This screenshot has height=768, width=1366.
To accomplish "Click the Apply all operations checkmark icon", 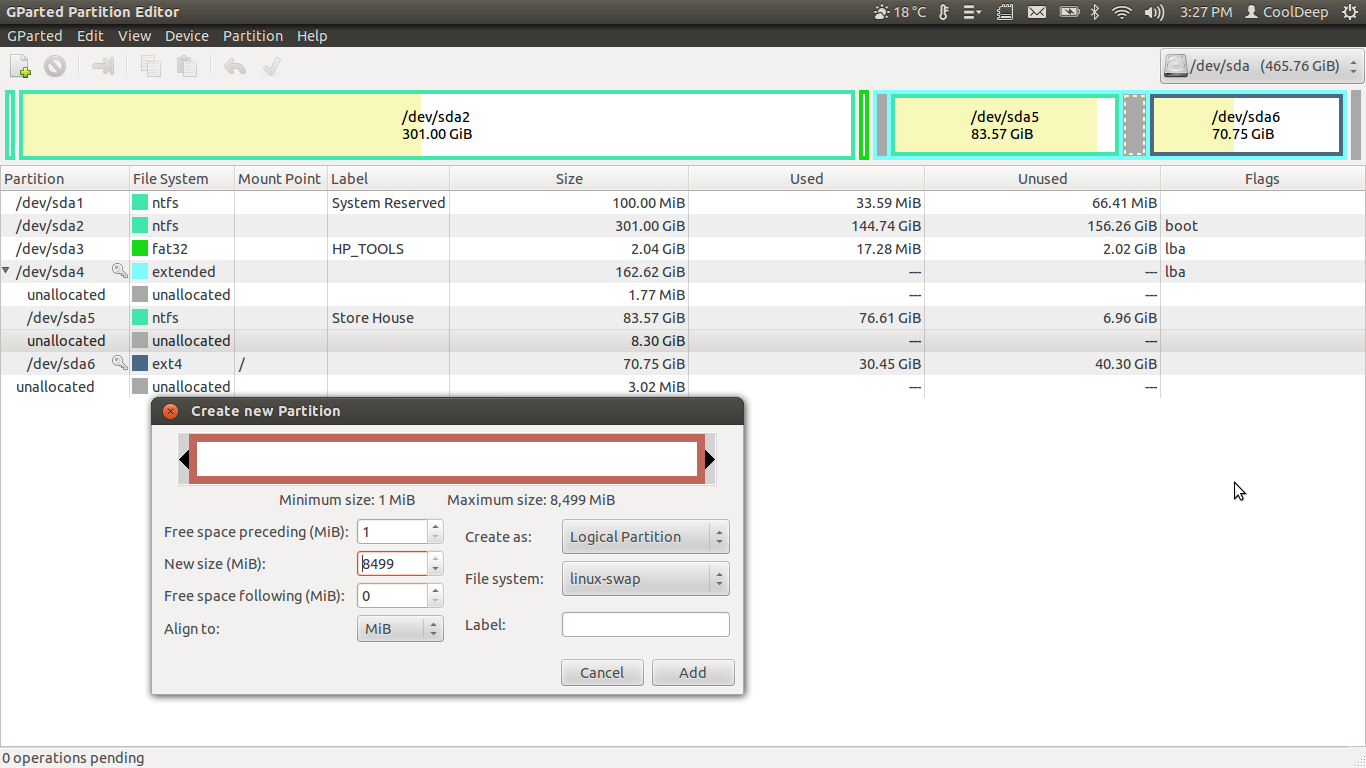I will click(270, 67).
